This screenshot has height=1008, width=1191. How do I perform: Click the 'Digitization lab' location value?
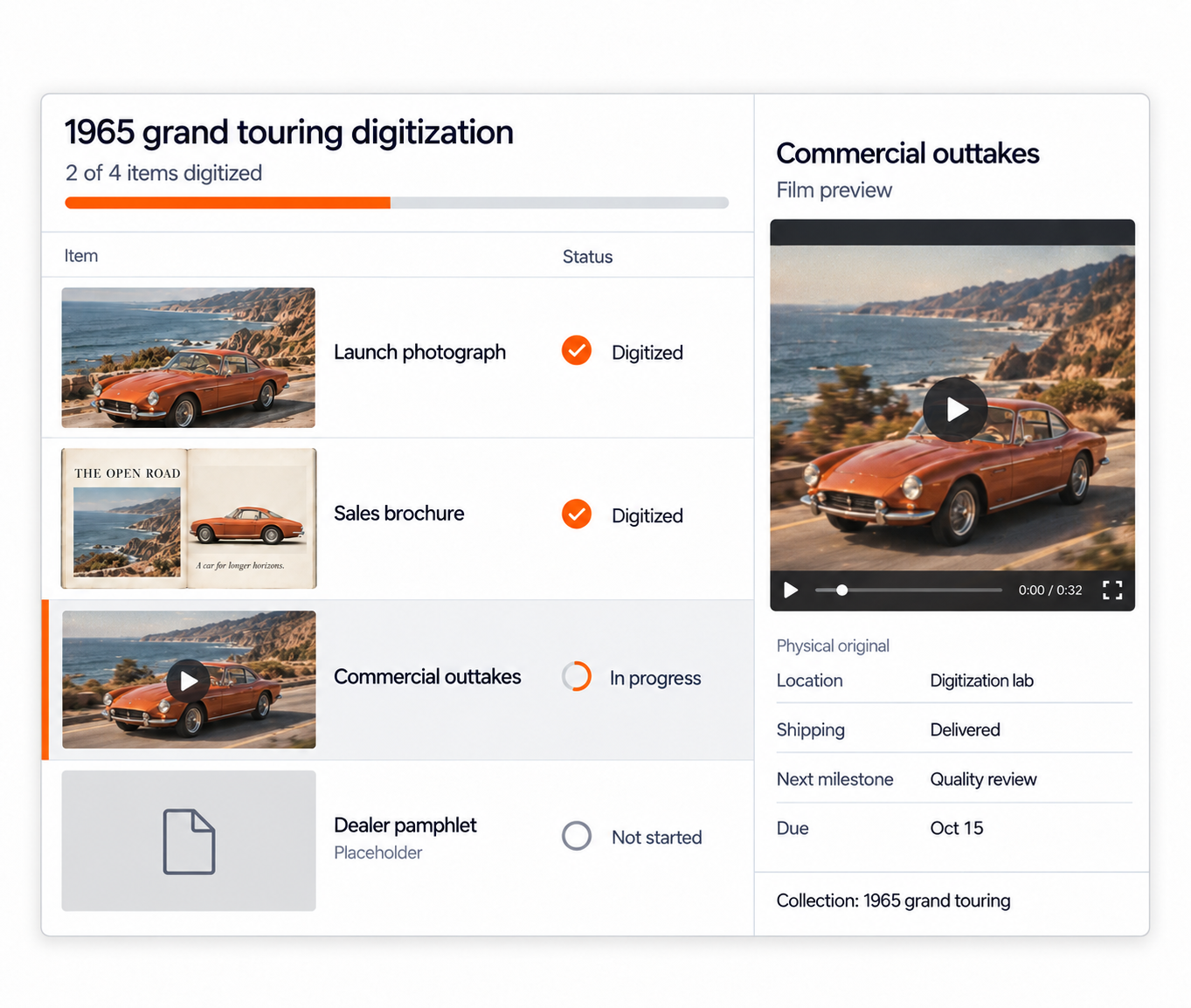981,680
